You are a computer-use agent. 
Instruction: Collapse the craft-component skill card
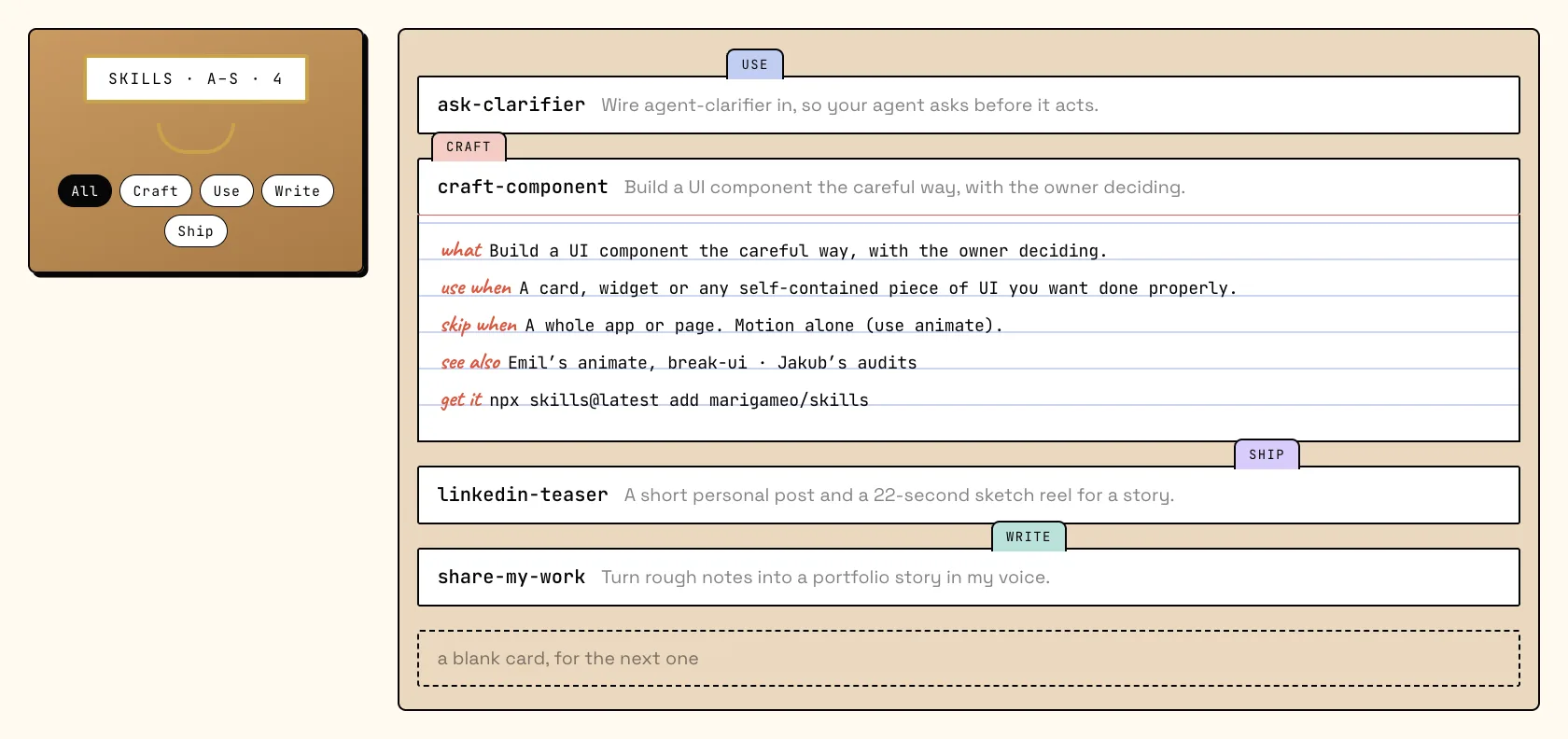(x=969, y=188)
